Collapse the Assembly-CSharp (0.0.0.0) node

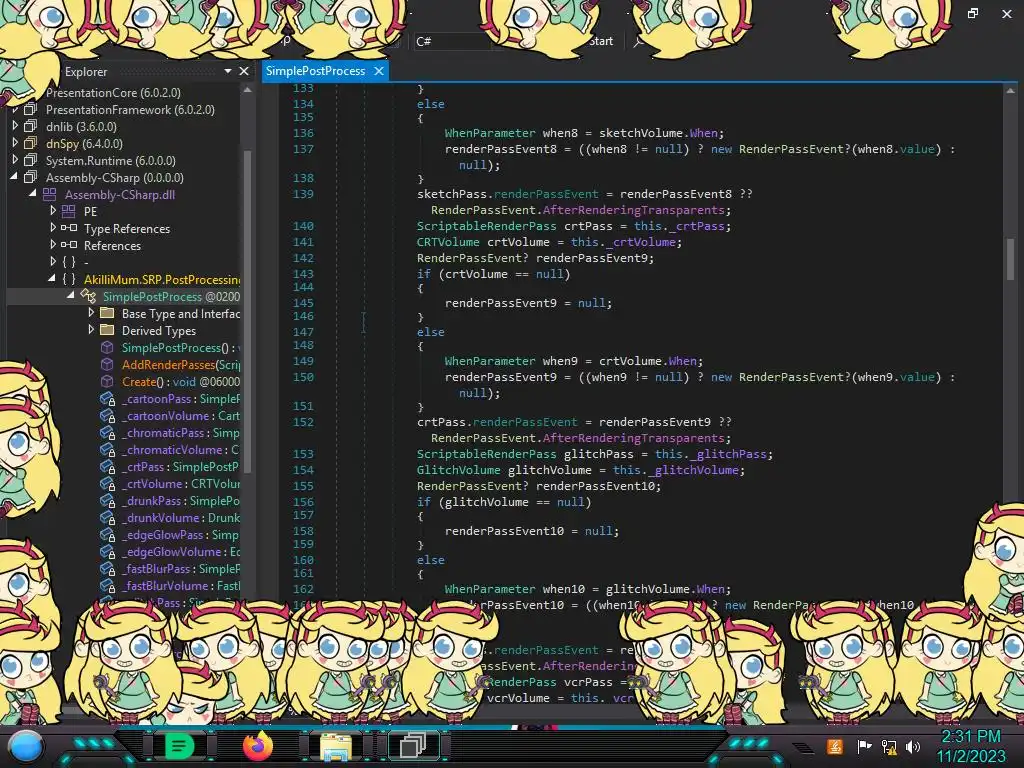click(14, 176)
